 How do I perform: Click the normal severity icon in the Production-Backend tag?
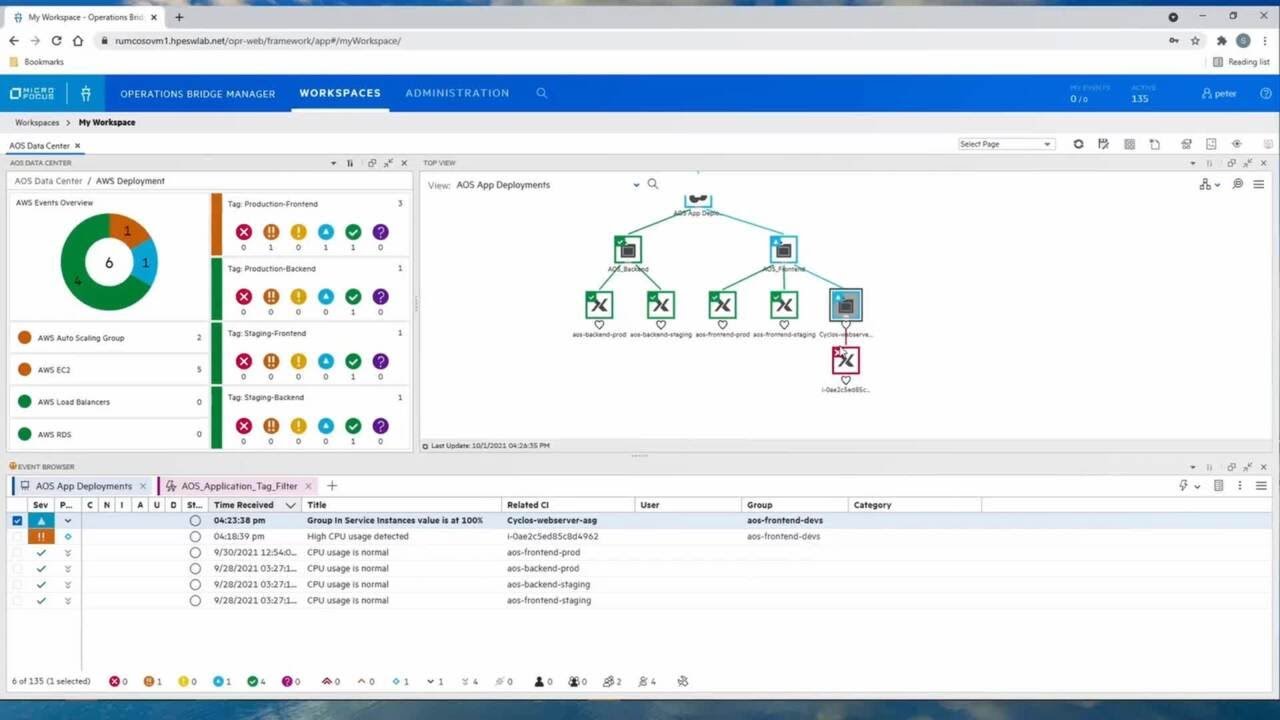pos(353,297)
